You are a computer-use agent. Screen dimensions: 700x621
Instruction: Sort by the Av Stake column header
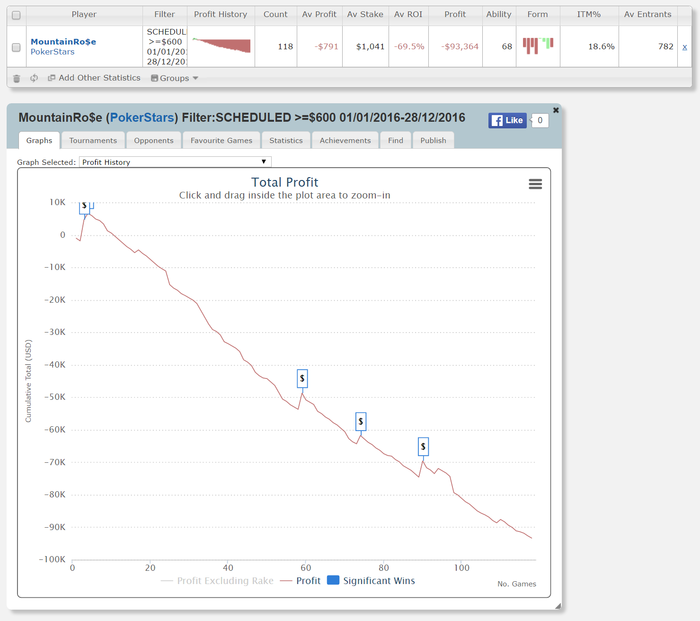coord(365,15)
